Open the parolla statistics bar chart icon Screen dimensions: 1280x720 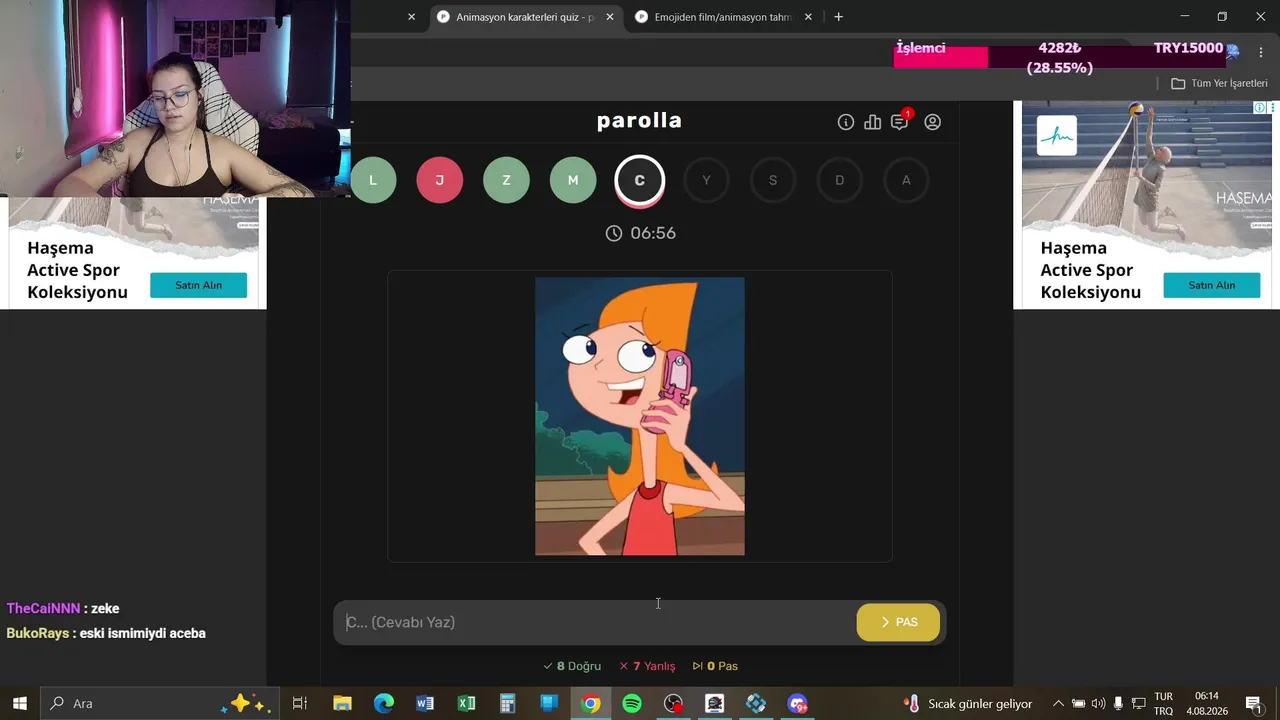[873, 122]
